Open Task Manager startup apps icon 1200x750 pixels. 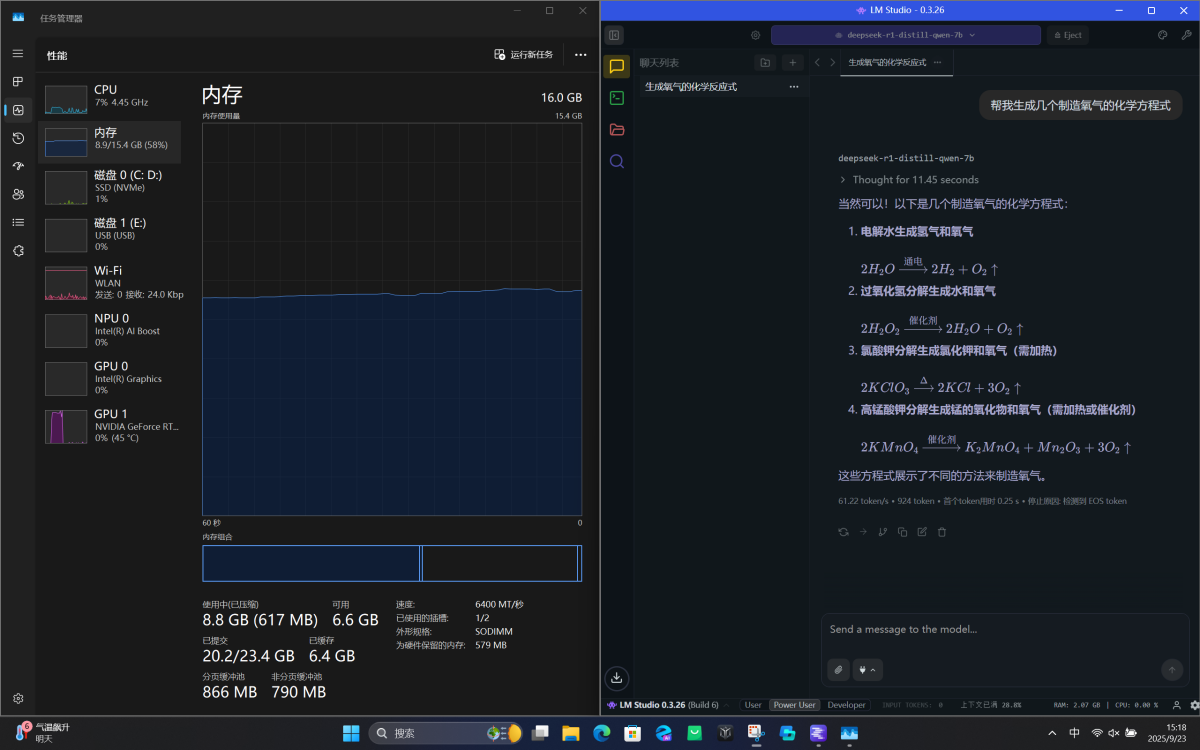18,166
